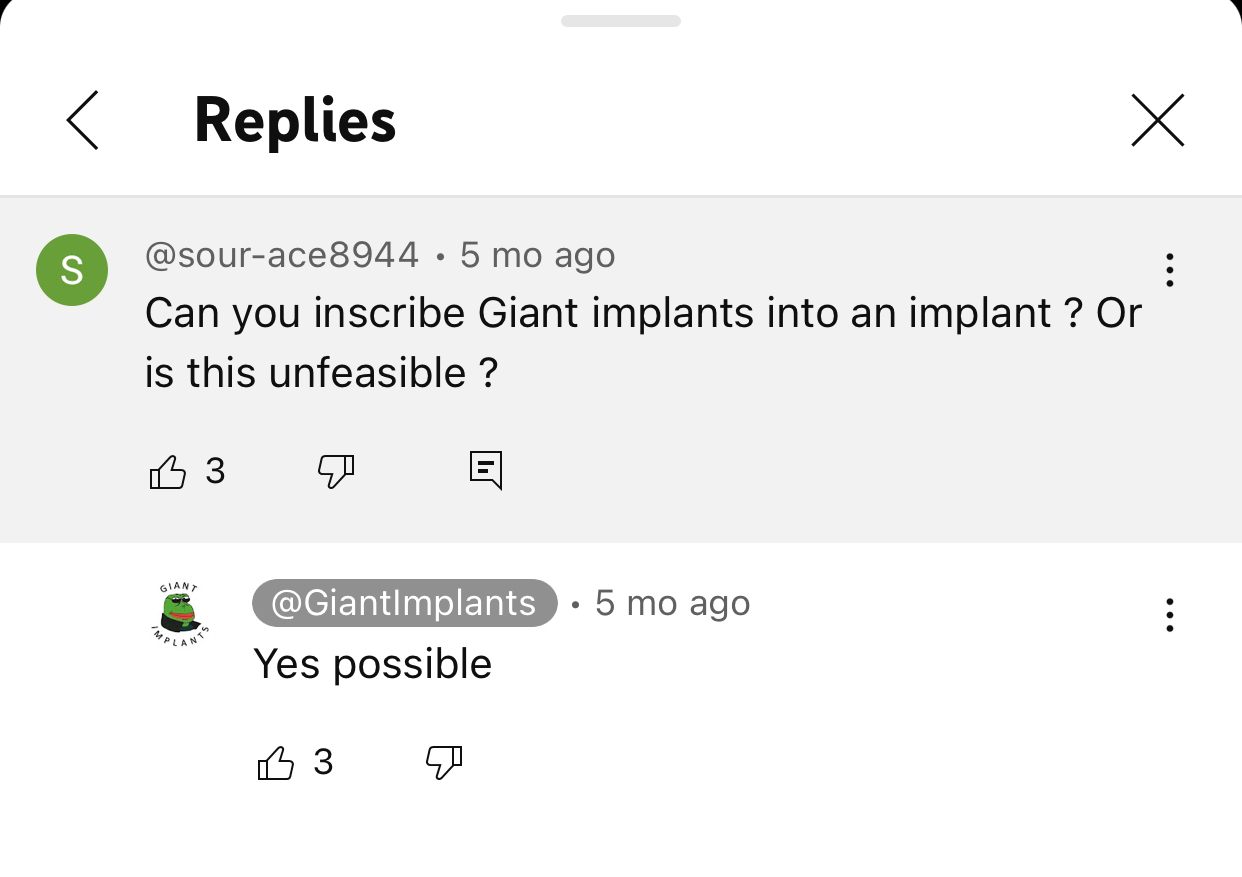
Task: Like the comment by @sour-ace8944
Action: click(x=168, y=471)
